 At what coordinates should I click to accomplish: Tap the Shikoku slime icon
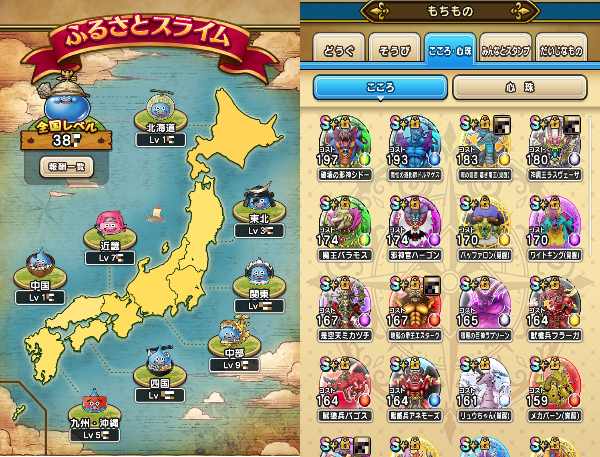click(x=160, y=361)
